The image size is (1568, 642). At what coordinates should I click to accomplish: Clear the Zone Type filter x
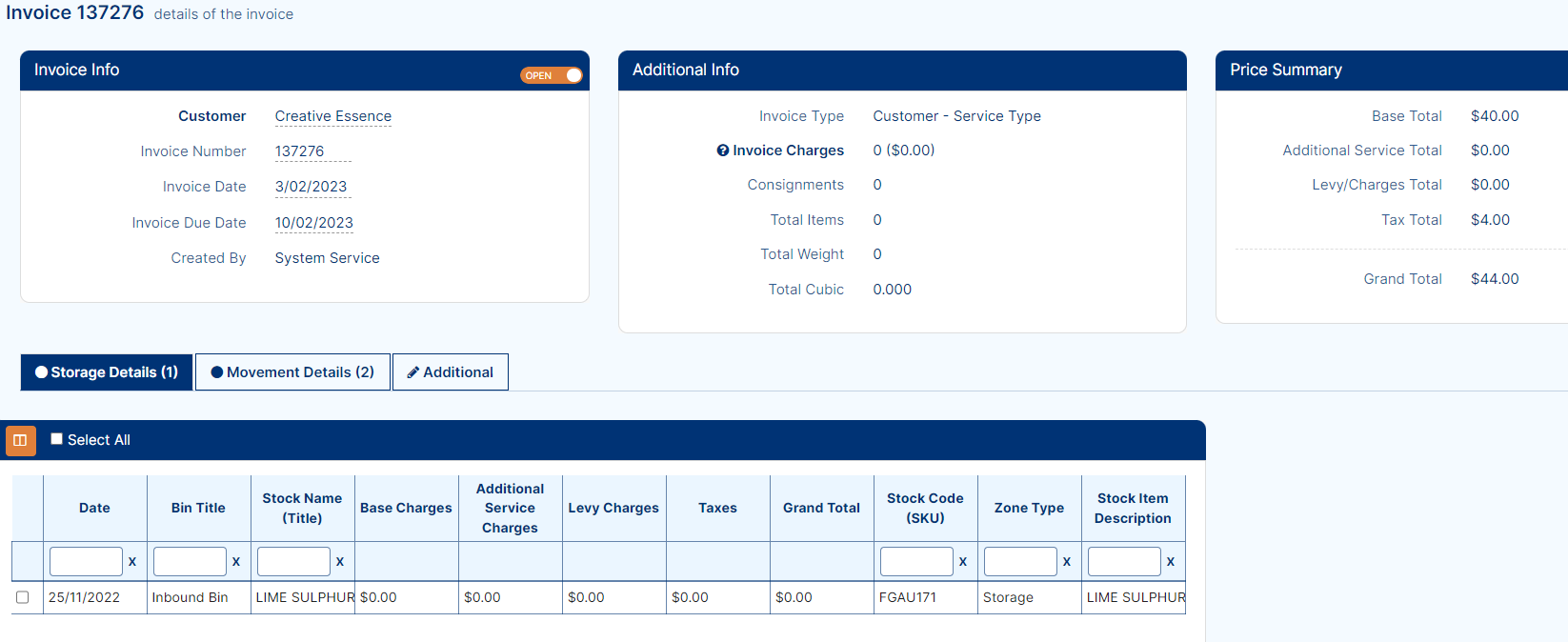point(1067,562)
